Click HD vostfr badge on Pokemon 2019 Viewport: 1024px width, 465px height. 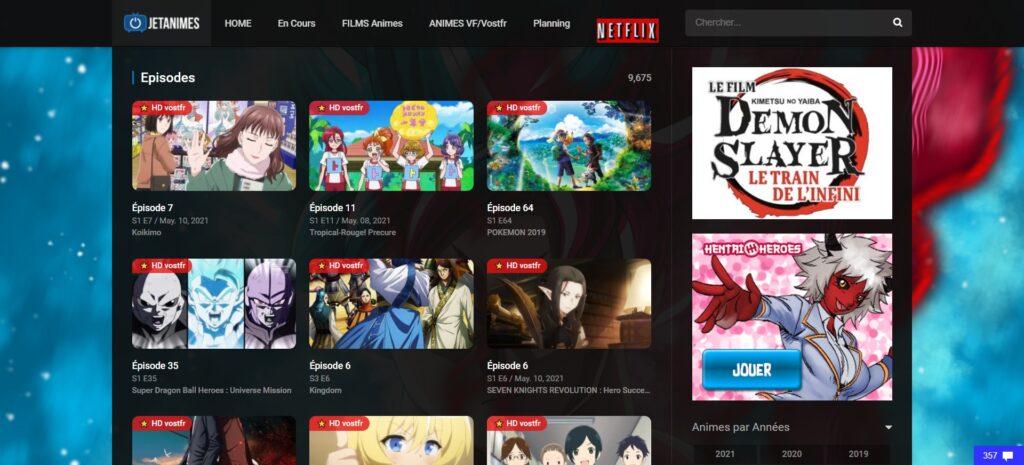point(517,108)
